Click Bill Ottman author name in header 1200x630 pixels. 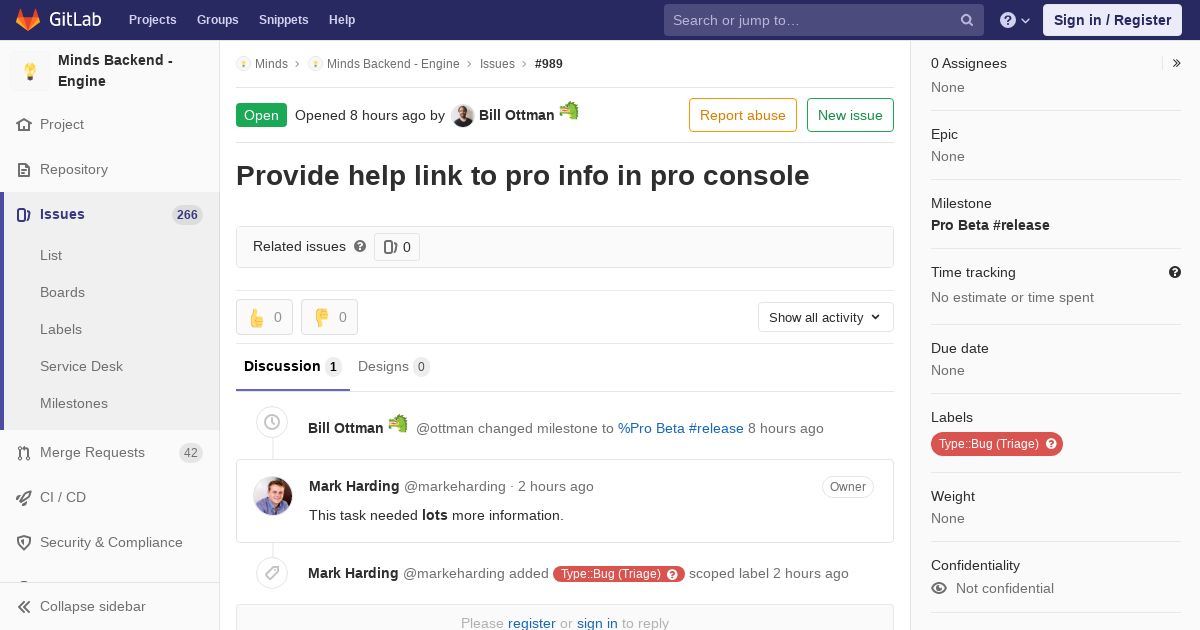click(x=517, y=116)
